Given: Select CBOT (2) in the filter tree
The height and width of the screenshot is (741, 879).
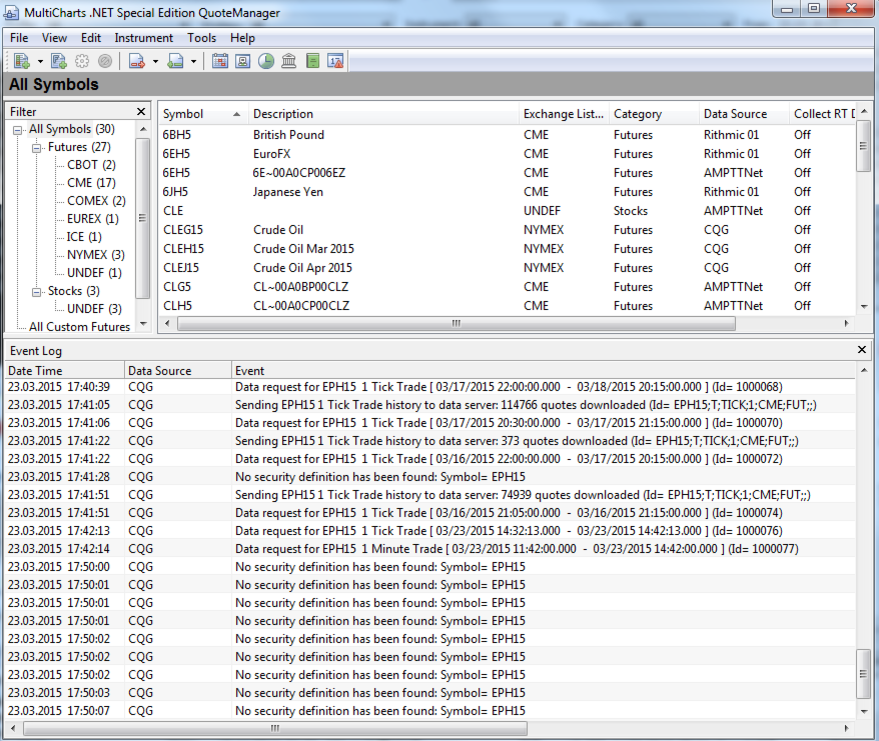Looking at the screenshot, I should point(91,165).
